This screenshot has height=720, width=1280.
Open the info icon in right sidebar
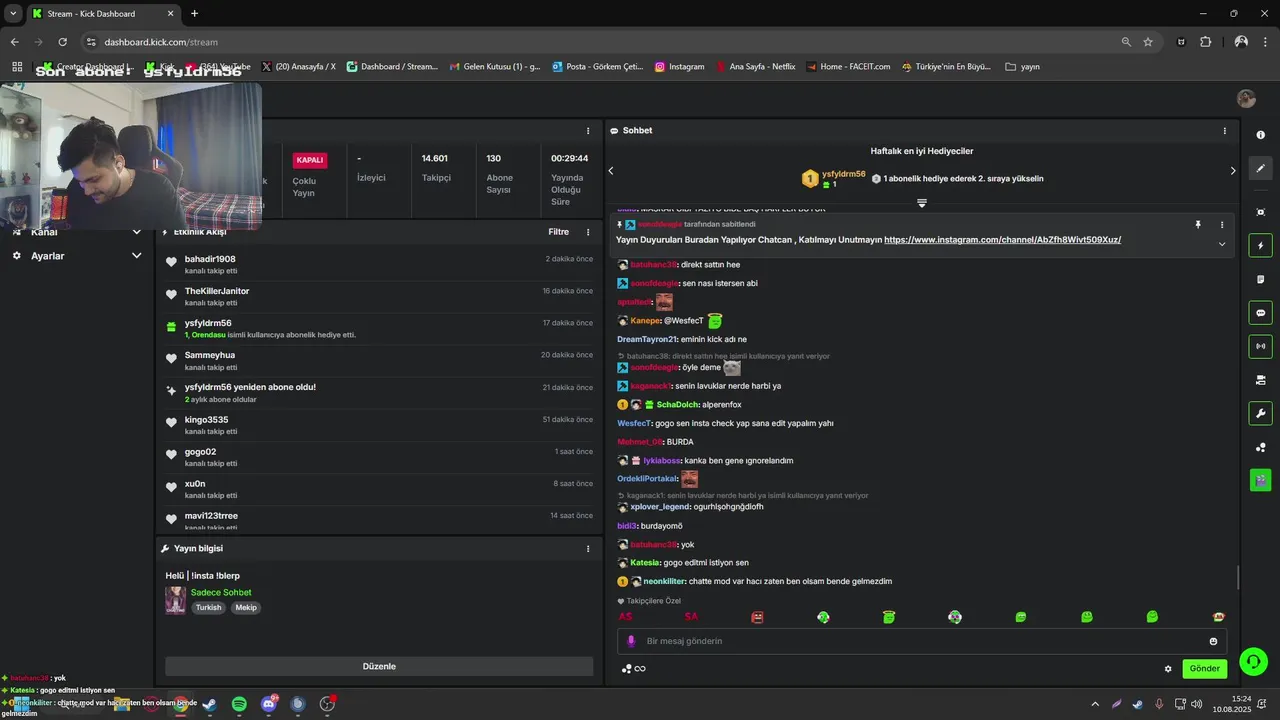pyautogui.click(x=1260, y=134)
